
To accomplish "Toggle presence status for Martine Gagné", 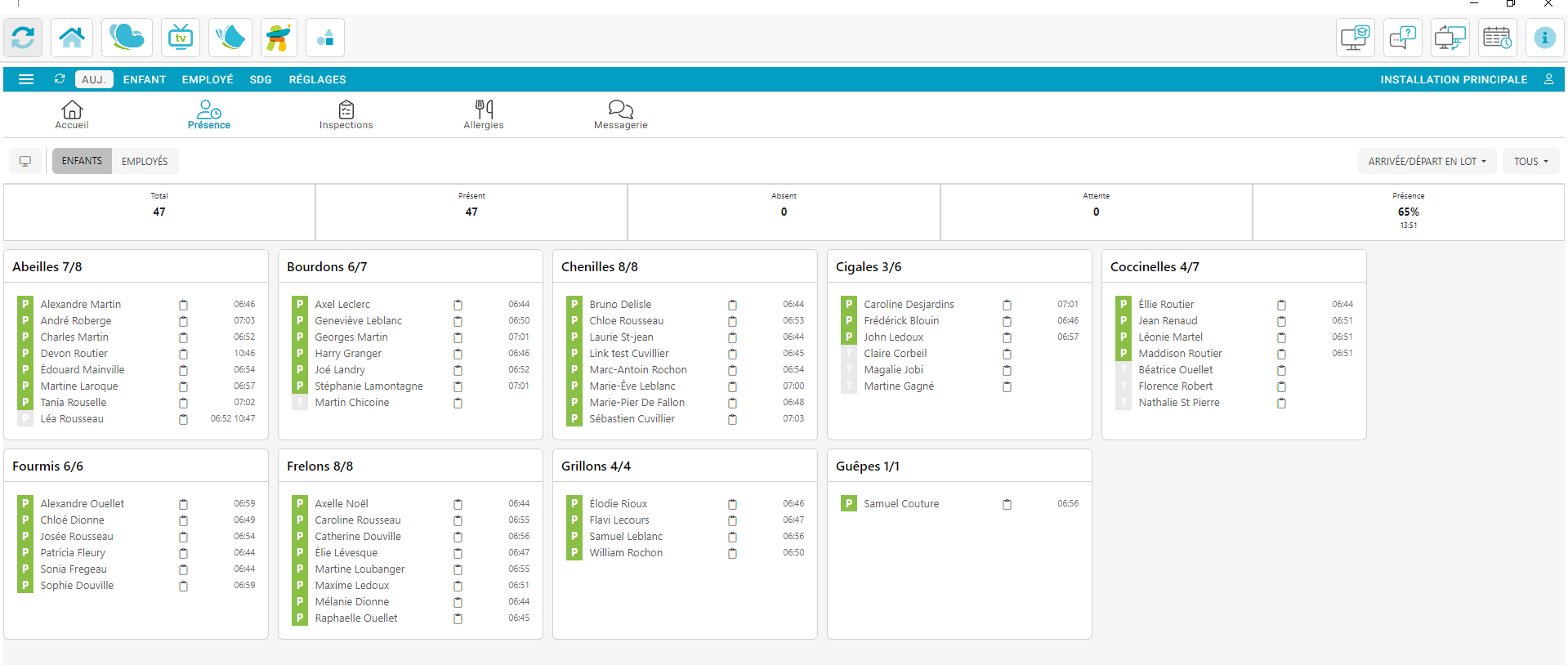I will click(849, 386).
